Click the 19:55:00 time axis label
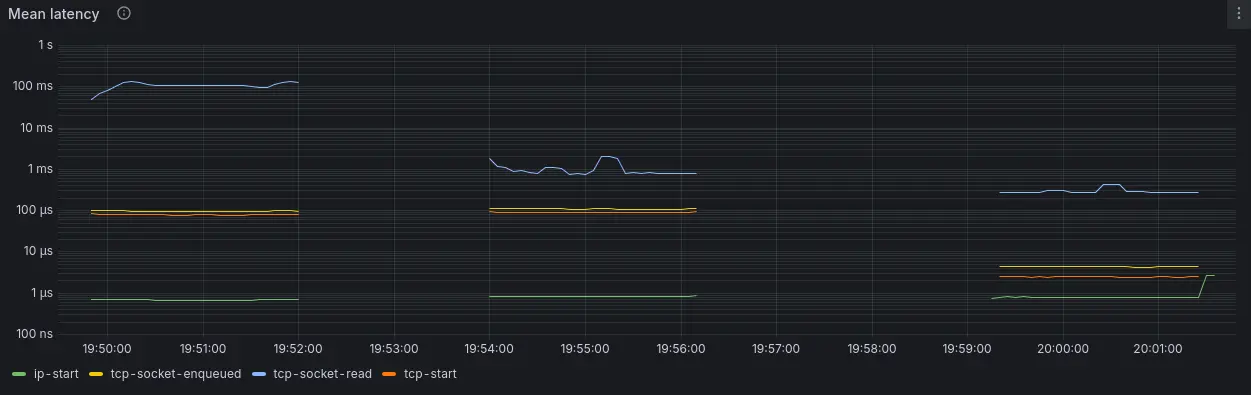This screenshot has height=395, width=1251. pyautogui.click(x=585, y=349)
